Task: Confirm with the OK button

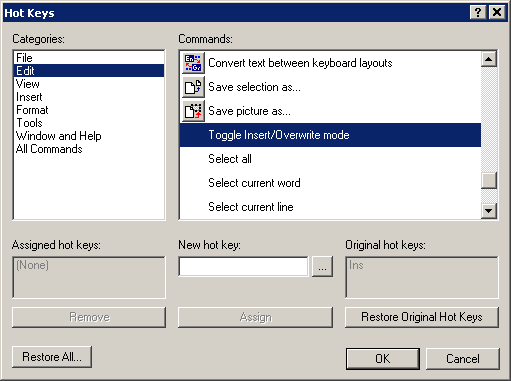Action: 383,359
